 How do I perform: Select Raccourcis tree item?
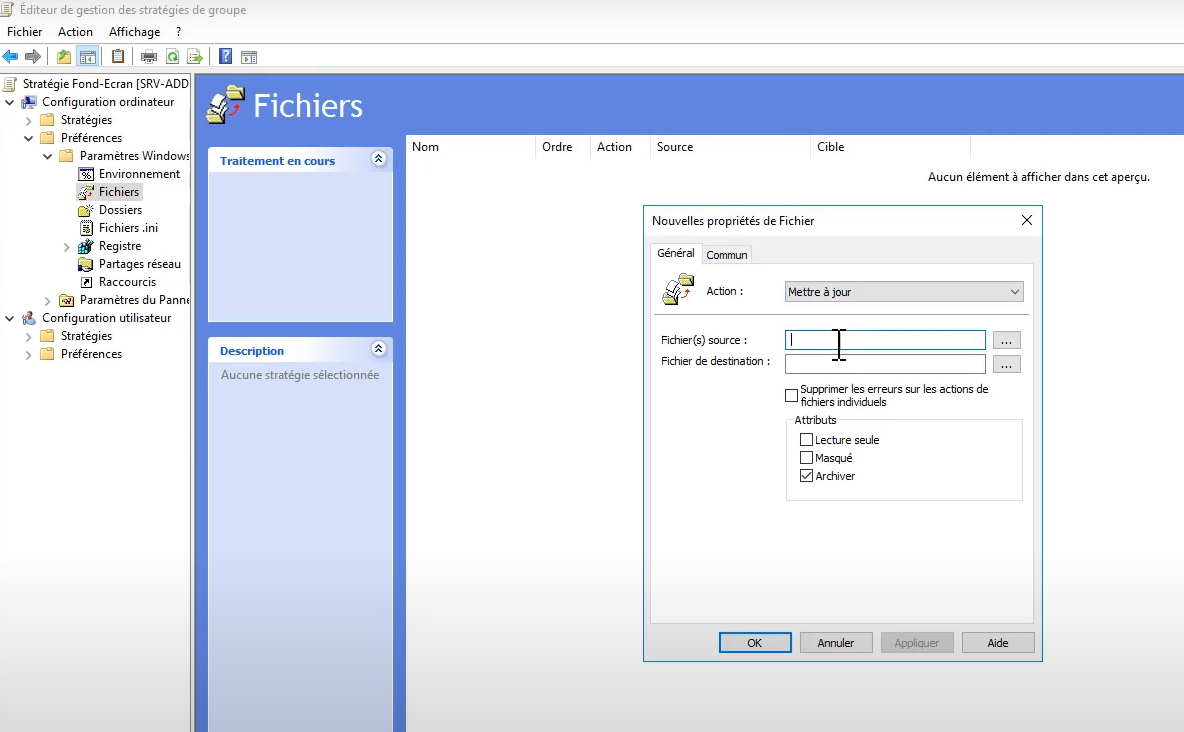[127, 282]
